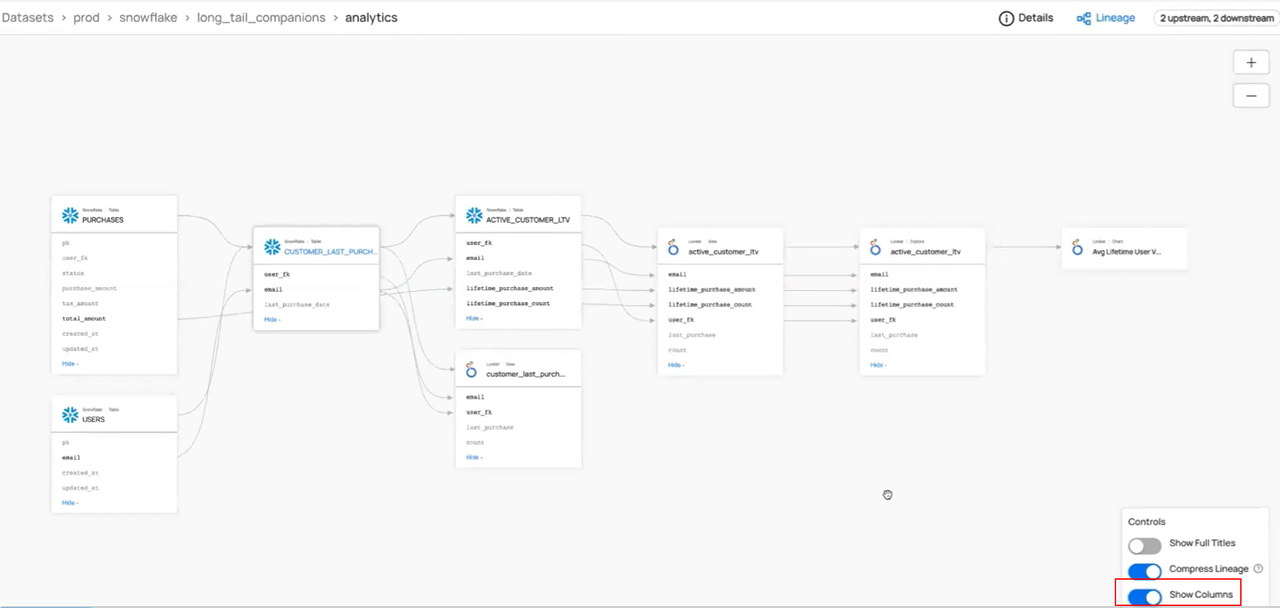The height and width of the screenshot is (608, 1280).
Task: Enable the Show Full Titles toggle
Action: click(x=1145, y=545)
